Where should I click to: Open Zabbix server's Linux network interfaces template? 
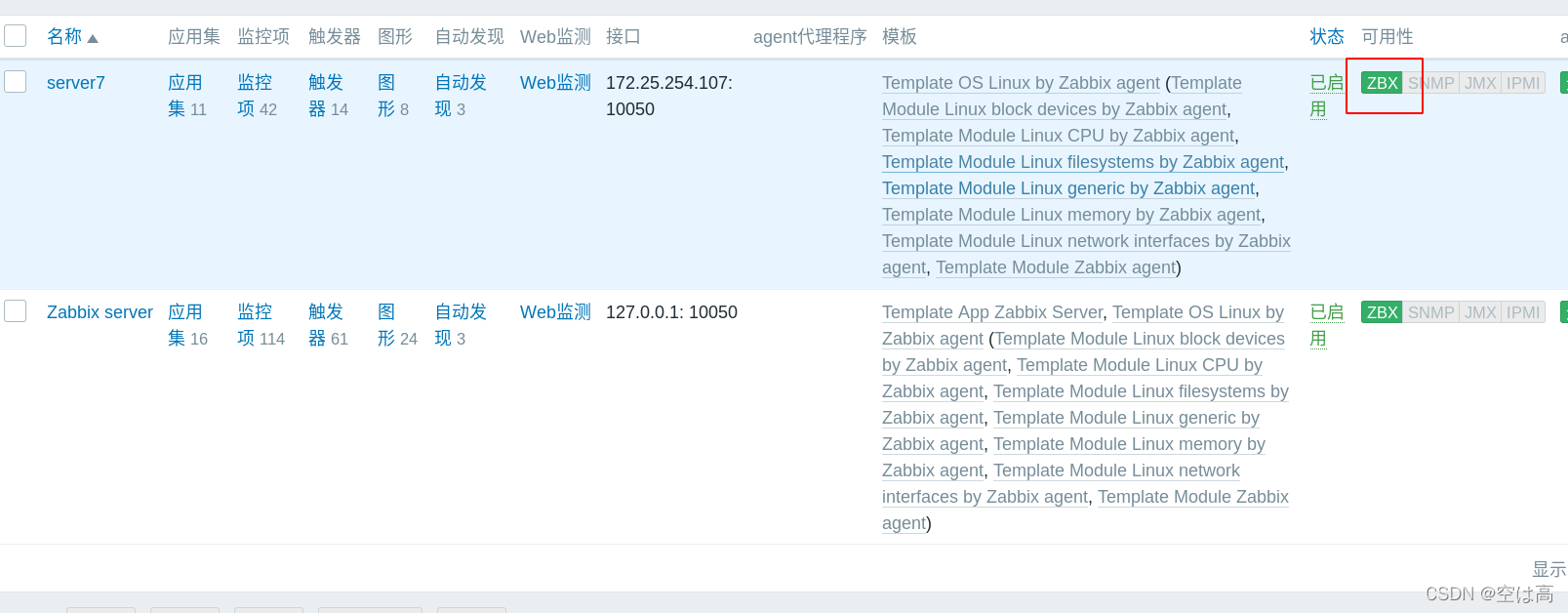[x=1116, y=470]
